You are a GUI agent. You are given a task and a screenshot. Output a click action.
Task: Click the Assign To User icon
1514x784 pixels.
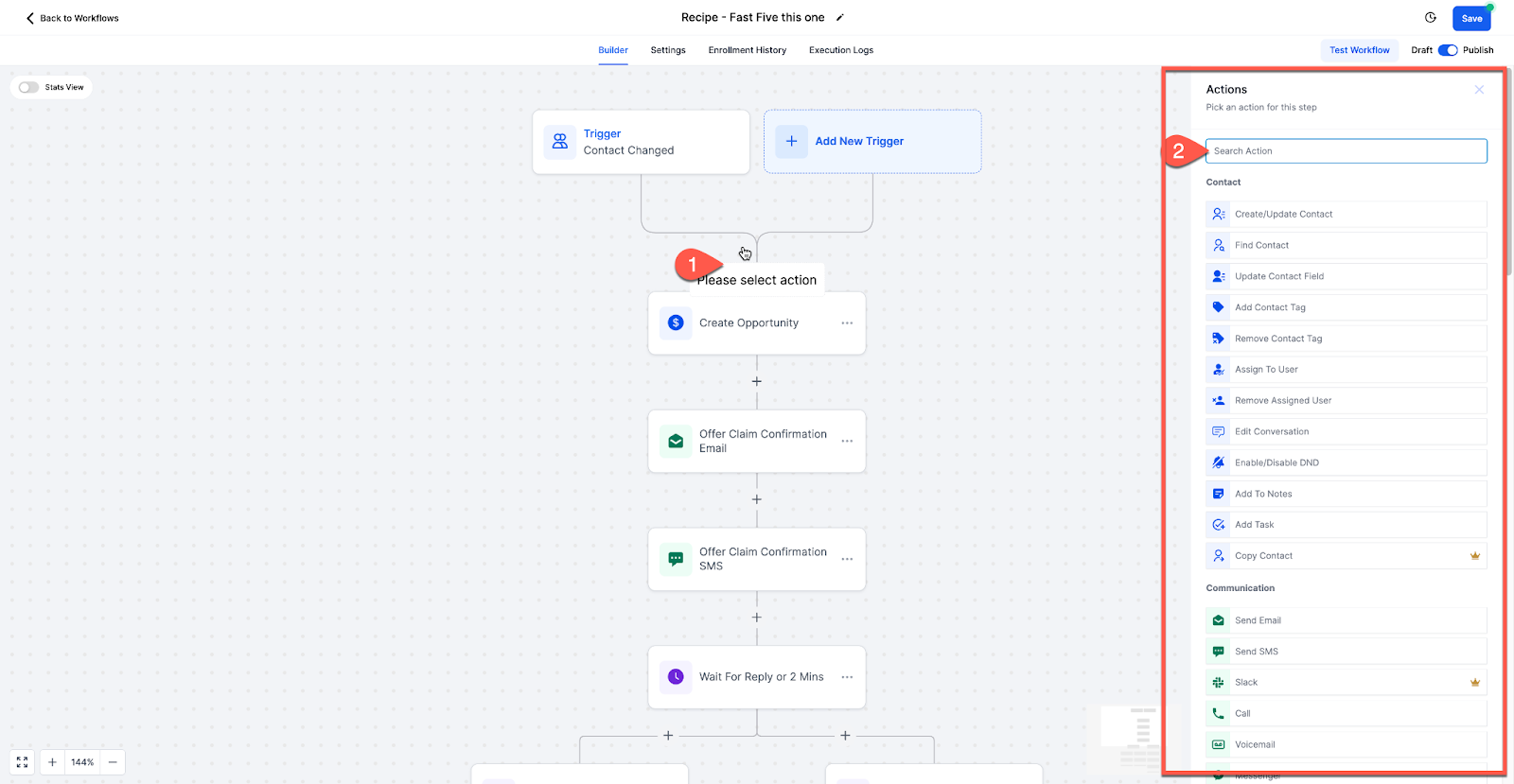coord(1219,369)
